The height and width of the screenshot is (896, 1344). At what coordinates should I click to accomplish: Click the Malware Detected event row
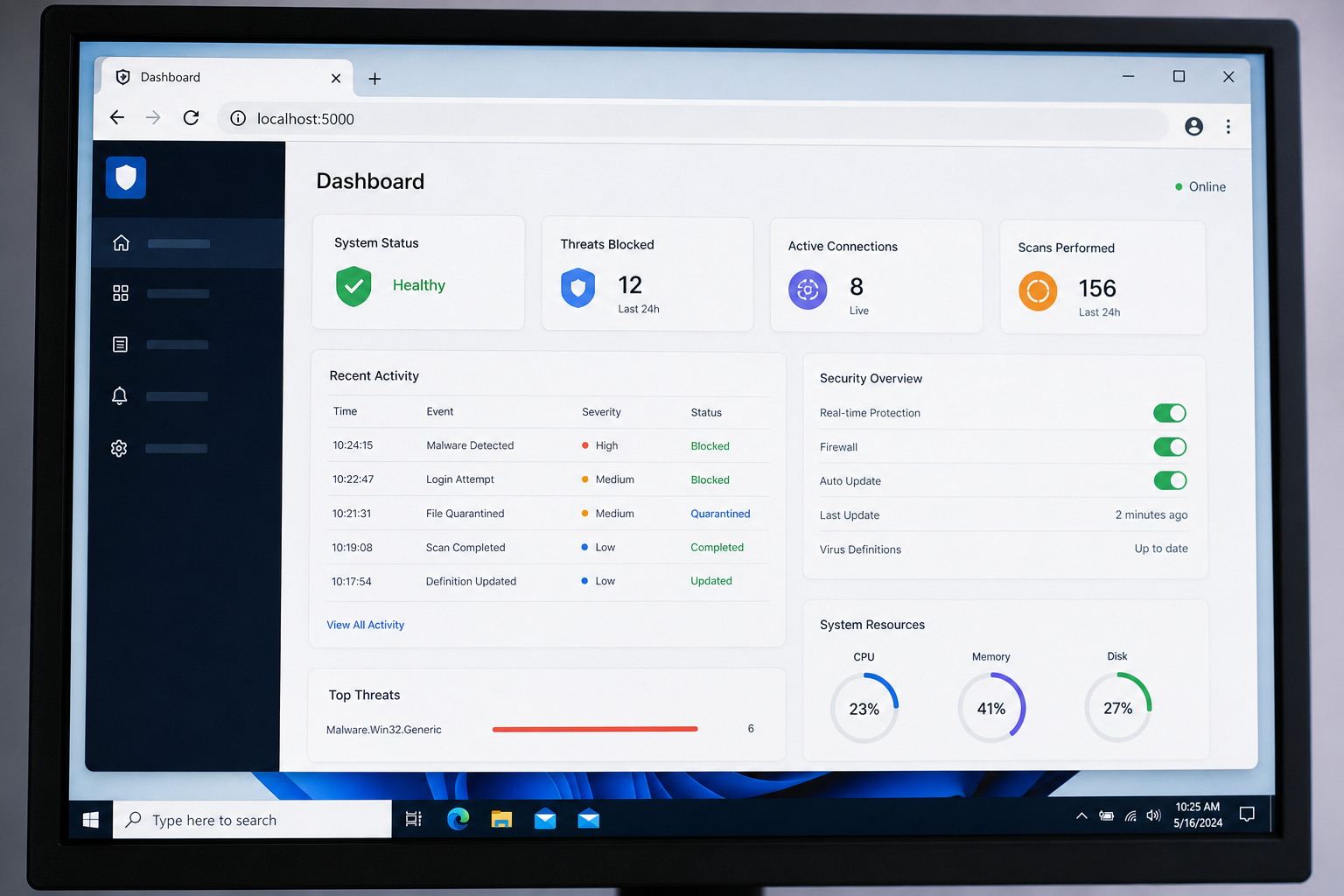coord(548,445)
